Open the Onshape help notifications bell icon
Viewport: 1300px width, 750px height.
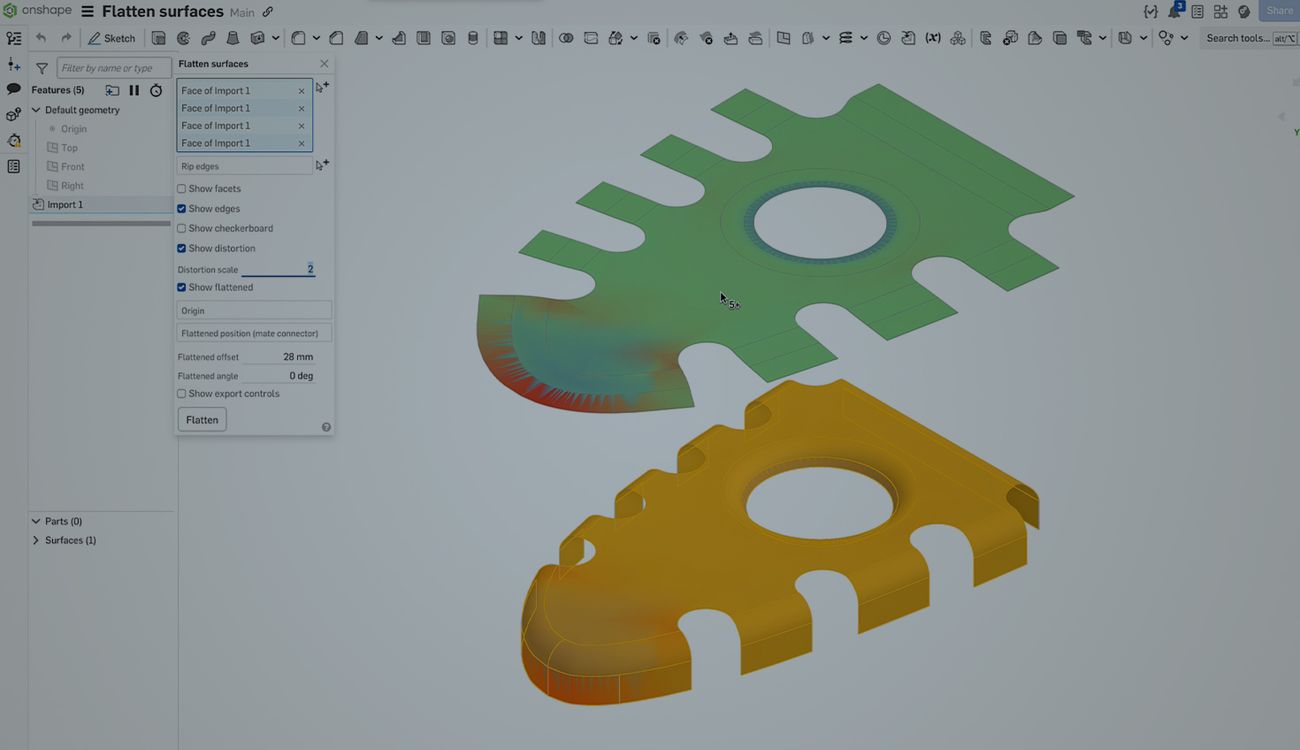tap(1172, 11)
